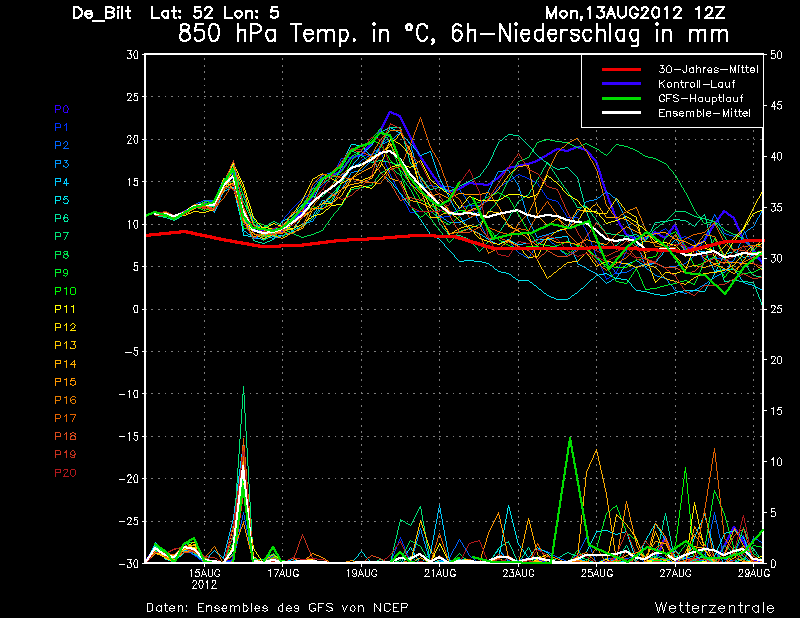Screen dimensions: 800x618
Task: Click the -15 value on left temperature axis
Action: [x=129, y=436]
